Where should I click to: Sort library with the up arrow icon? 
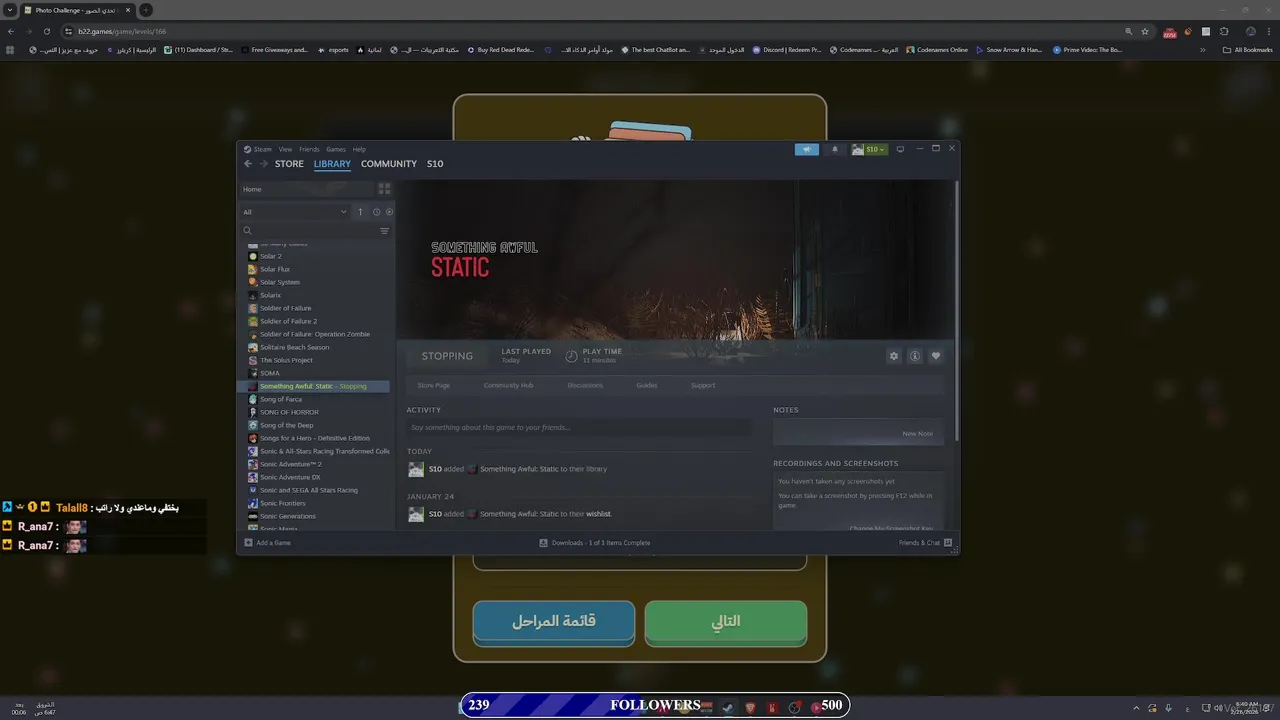(x=361, y=212)
